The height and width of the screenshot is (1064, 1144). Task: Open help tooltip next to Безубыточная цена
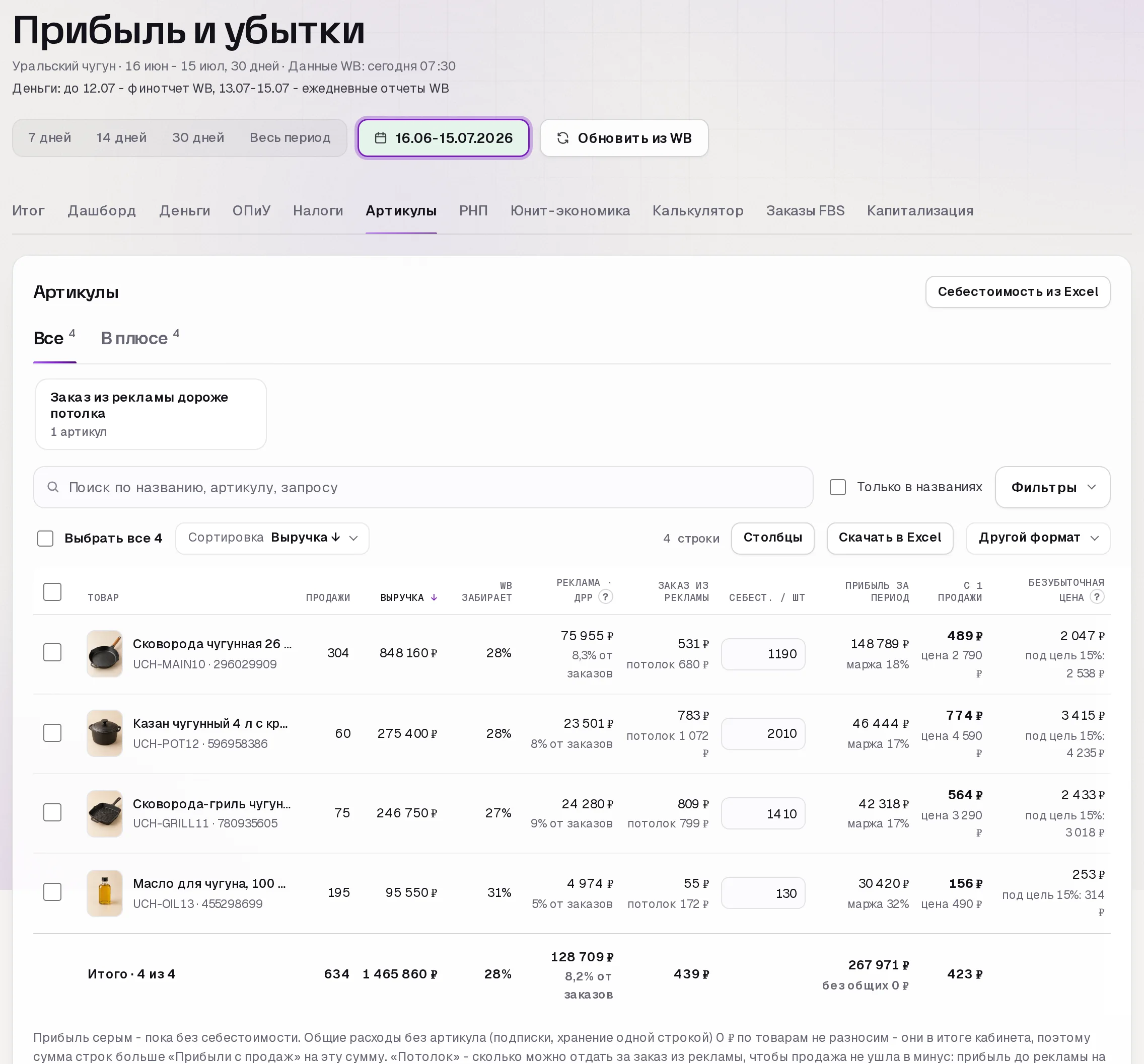click(x=1097, y=597)
